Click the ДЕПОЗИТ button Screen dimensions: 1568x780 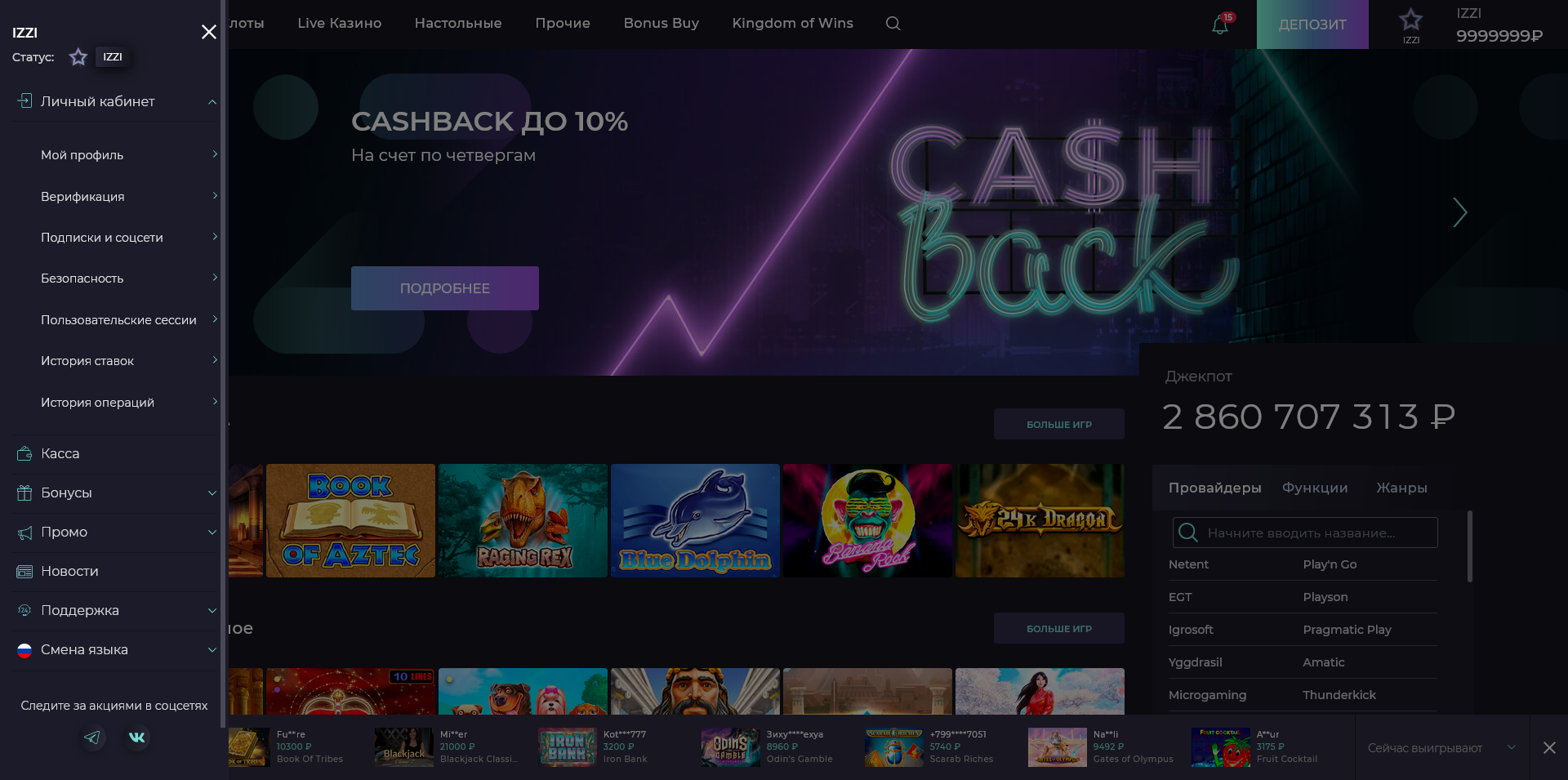(x=1312, y=25)
